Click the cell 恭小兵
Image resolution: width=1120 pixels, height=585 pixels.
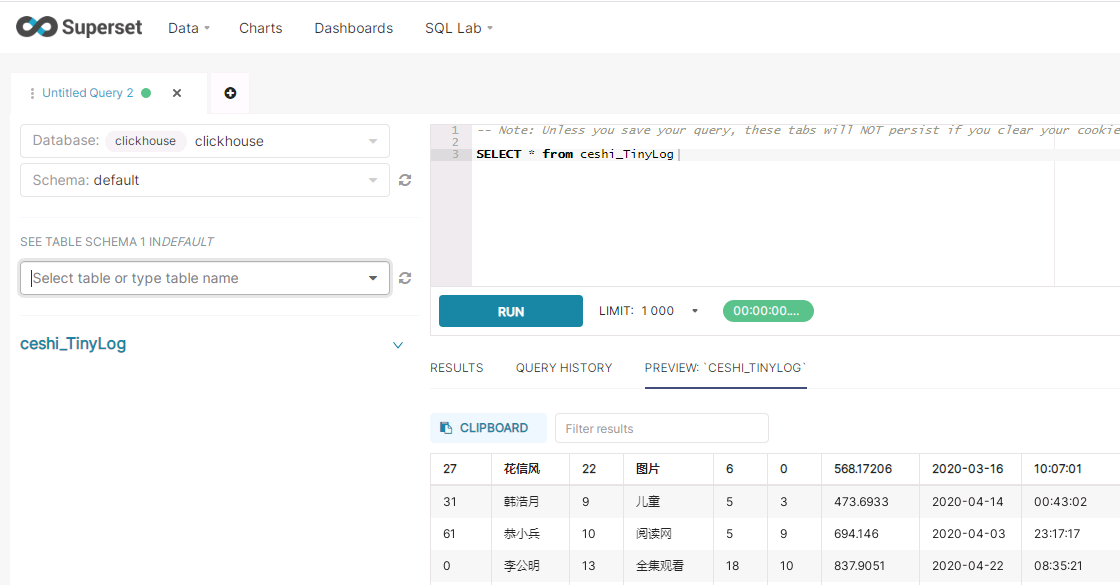tap(530, 534)
